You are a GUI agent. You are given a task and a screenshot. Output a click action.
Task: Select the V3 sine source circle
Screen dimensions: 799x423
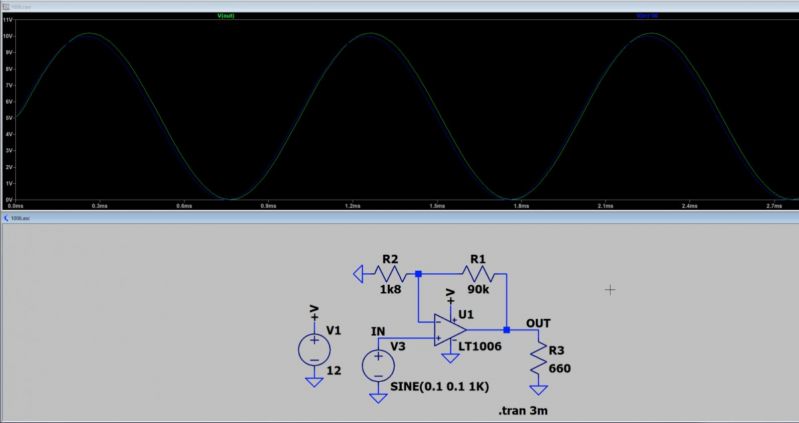pos(378,364)
